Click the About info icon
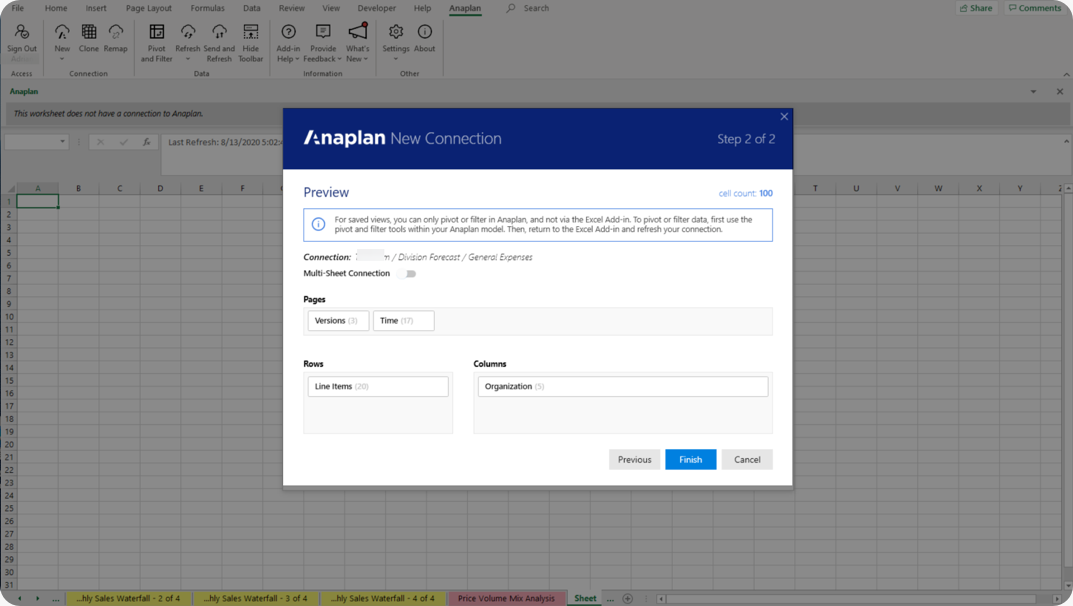1073x606 pixels. [424, 32]
